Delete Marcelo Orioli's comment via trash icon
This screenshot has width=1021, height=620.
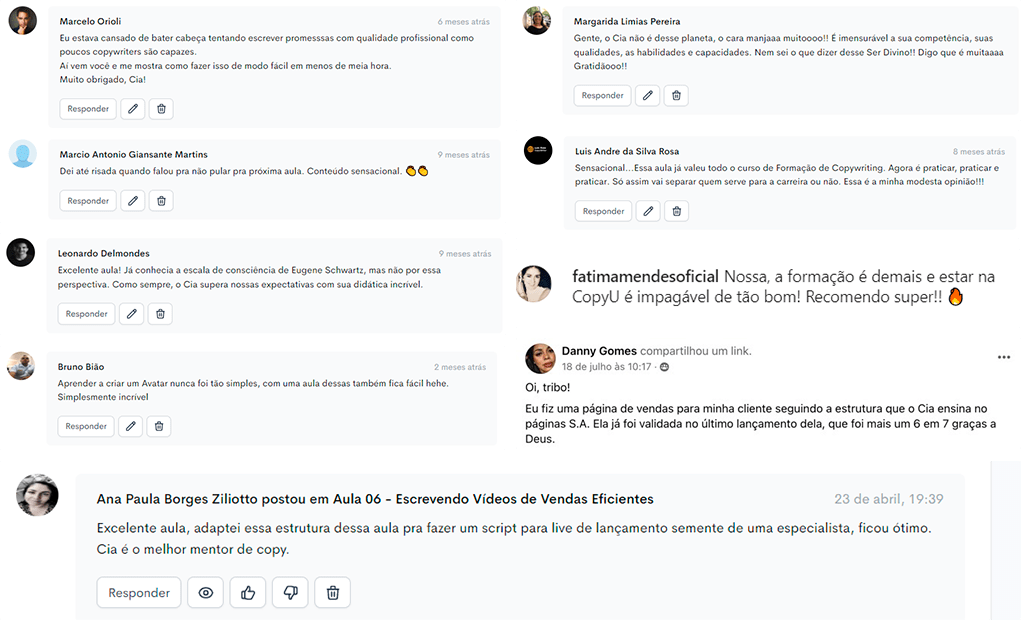click(161, 109)
